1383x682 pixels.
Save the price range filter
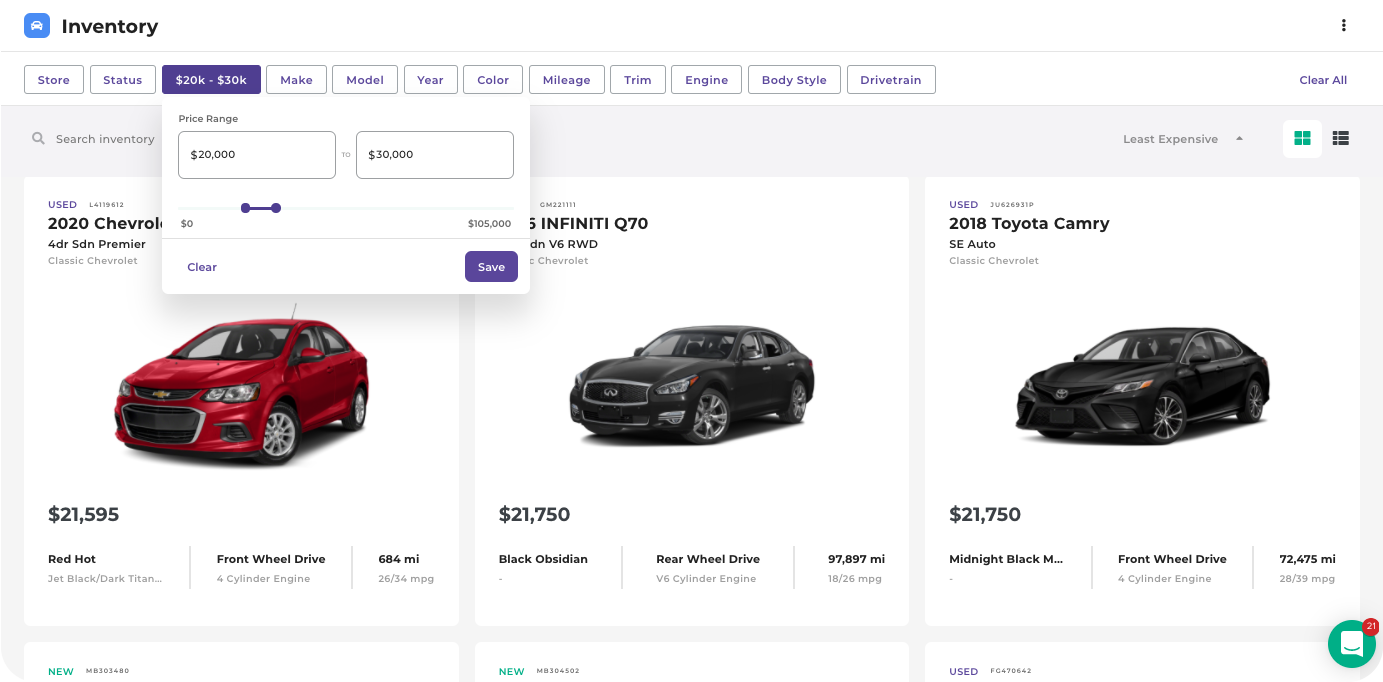[x=491, y=267]
